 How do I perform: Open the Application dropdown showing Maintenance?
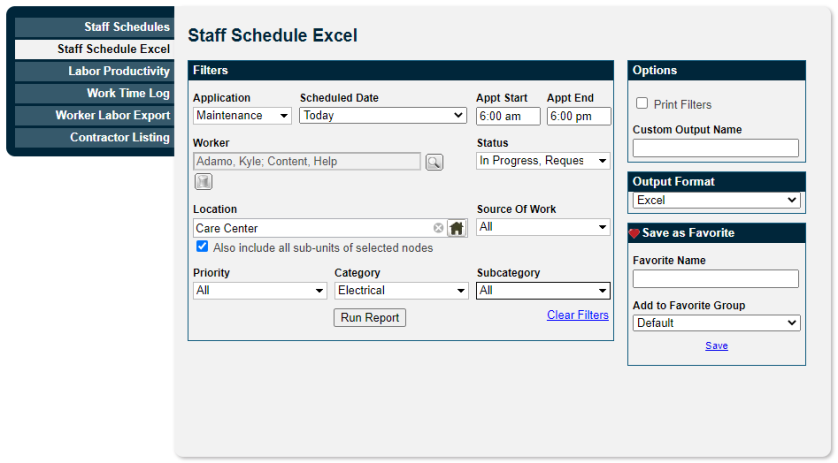tap(242, 115)
